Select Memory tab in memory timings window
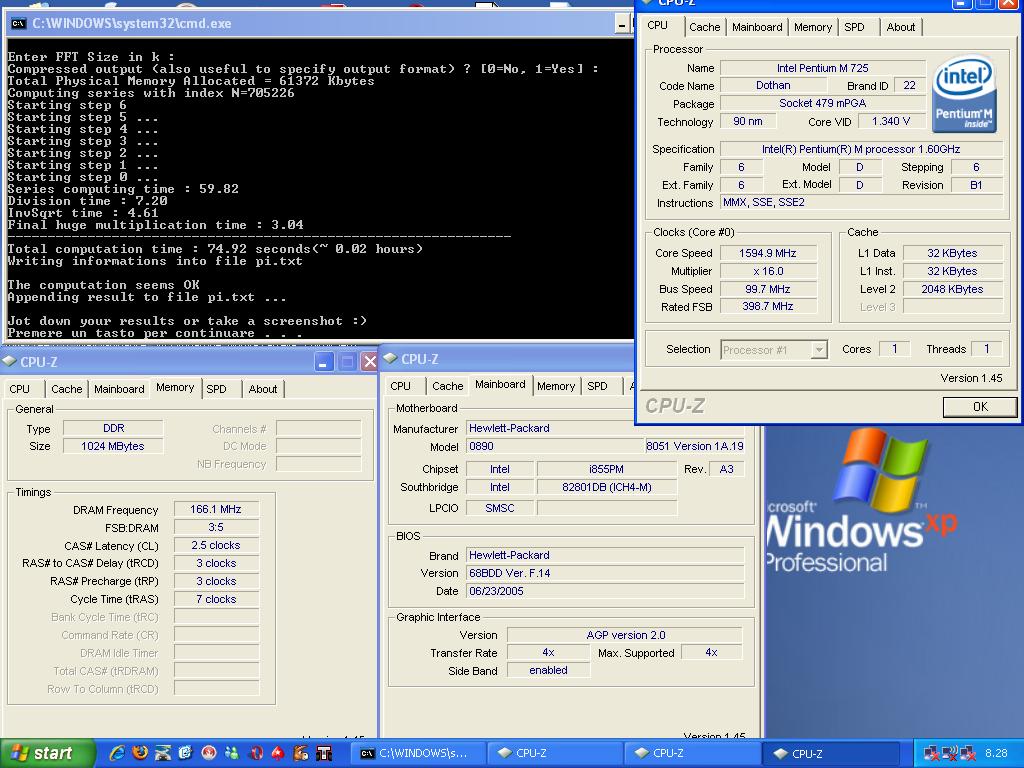The image size is (1024, 768). point(175,388)
